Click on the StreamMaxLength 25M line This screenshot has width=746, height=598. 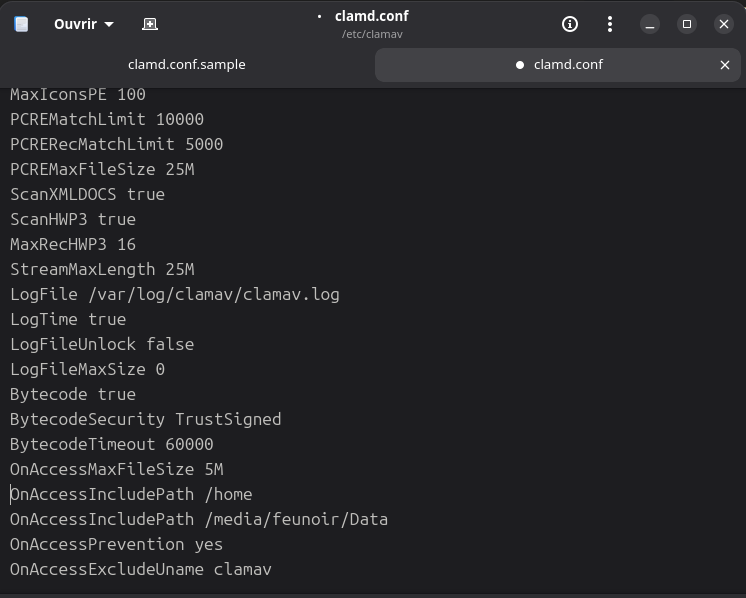pyautogui.click(x=102, y=270)
